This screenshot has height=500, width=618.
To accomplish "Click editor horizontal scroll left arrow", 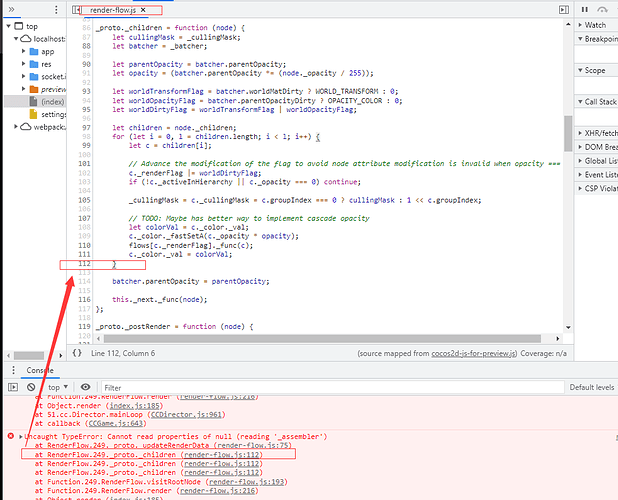I will [x=99, y=338].
